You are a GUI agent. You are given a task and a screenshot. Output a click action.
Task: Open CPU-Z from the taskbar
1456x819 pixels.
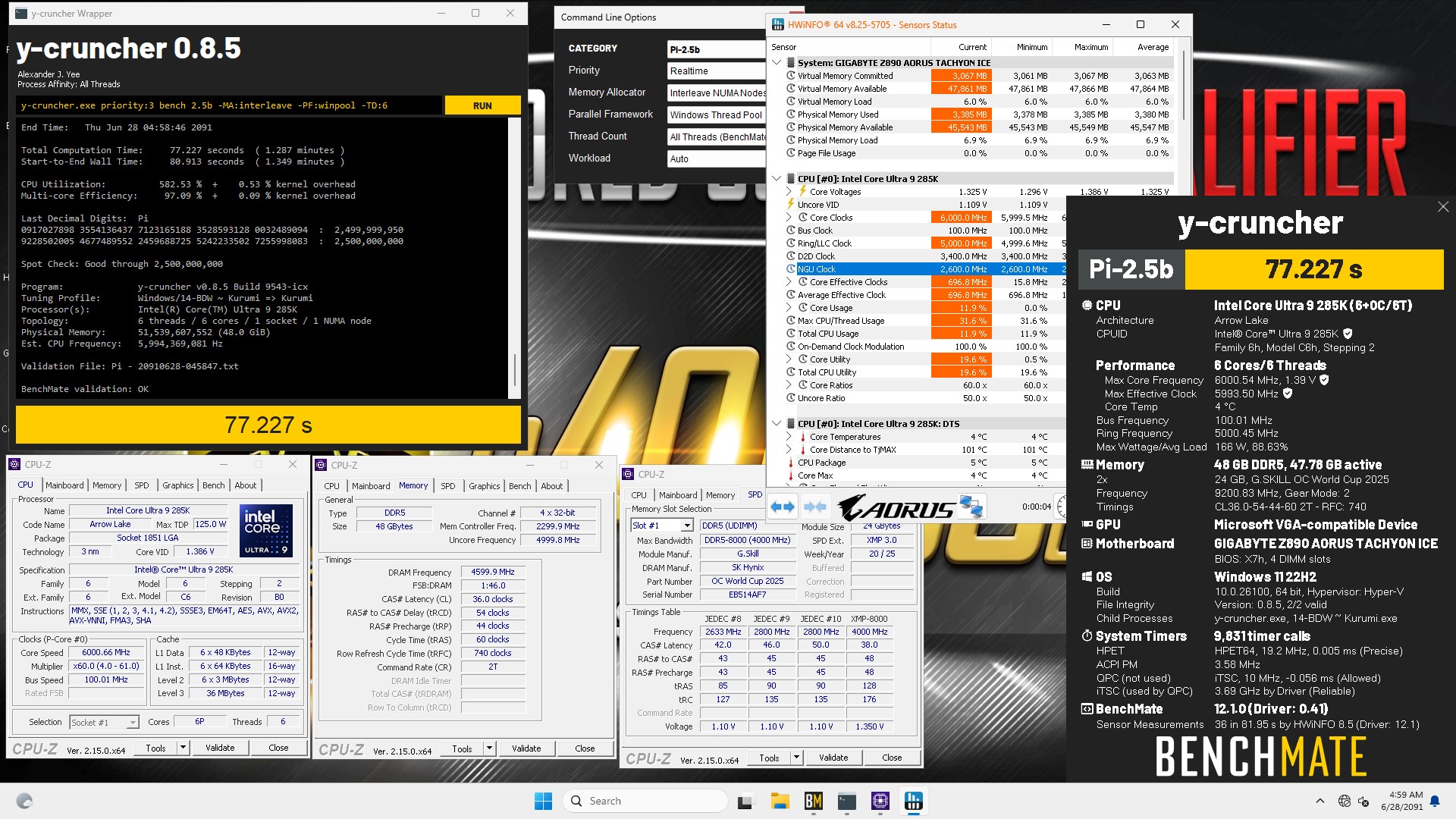pos(880,801)
